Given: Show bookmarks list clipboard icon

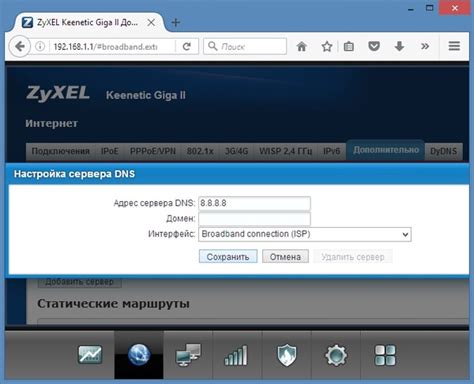Looking at the screenshot, I should point(349,46).
